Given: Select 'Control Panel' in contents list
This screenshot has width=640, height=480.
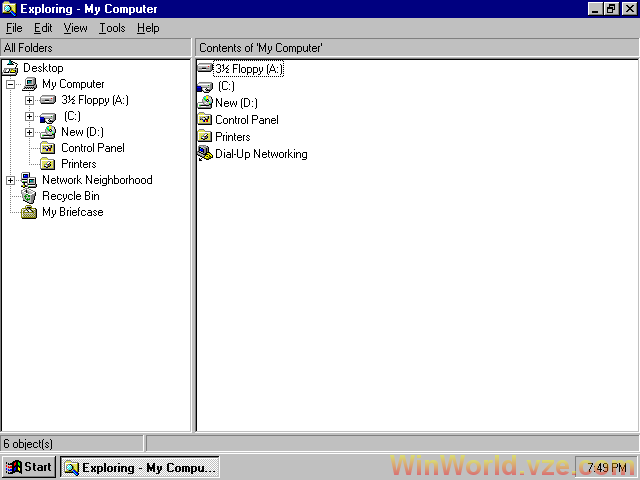Looking at the screenshot, I should pos(247,120).
